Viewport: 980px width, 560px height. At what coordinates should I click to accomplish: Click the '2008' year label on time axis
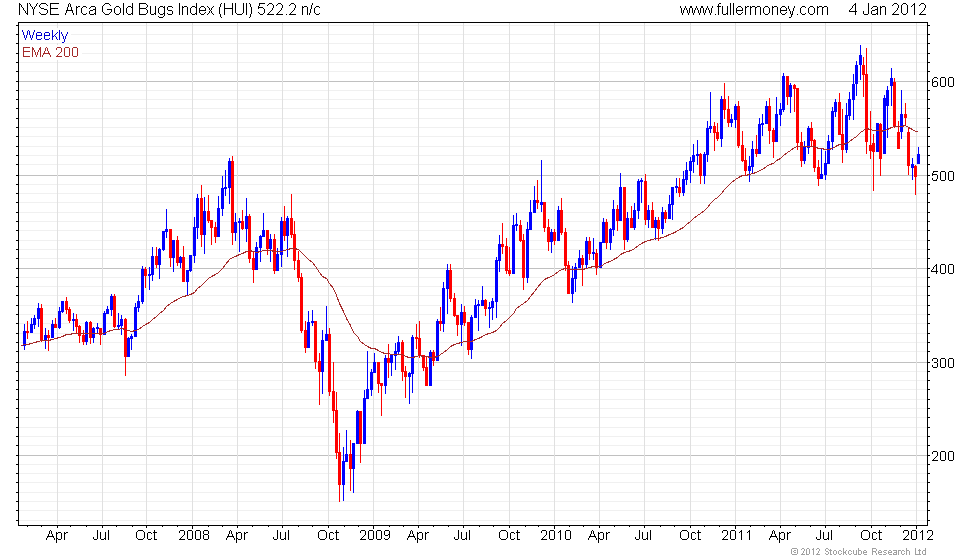point(193,536)
